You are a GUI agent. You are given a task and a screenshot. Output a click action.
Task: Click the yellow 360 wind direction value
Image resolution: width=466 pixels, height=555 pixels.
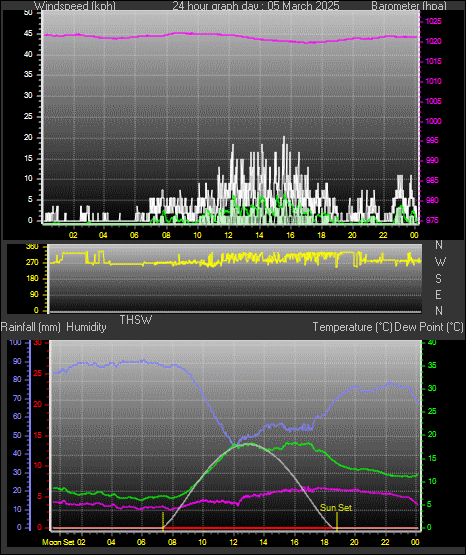32,247
